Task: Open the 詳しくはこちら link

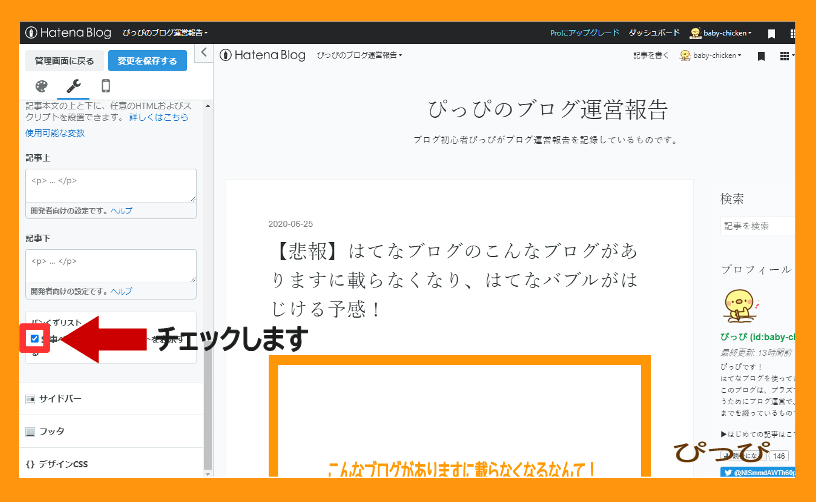Action: point(159,118)
